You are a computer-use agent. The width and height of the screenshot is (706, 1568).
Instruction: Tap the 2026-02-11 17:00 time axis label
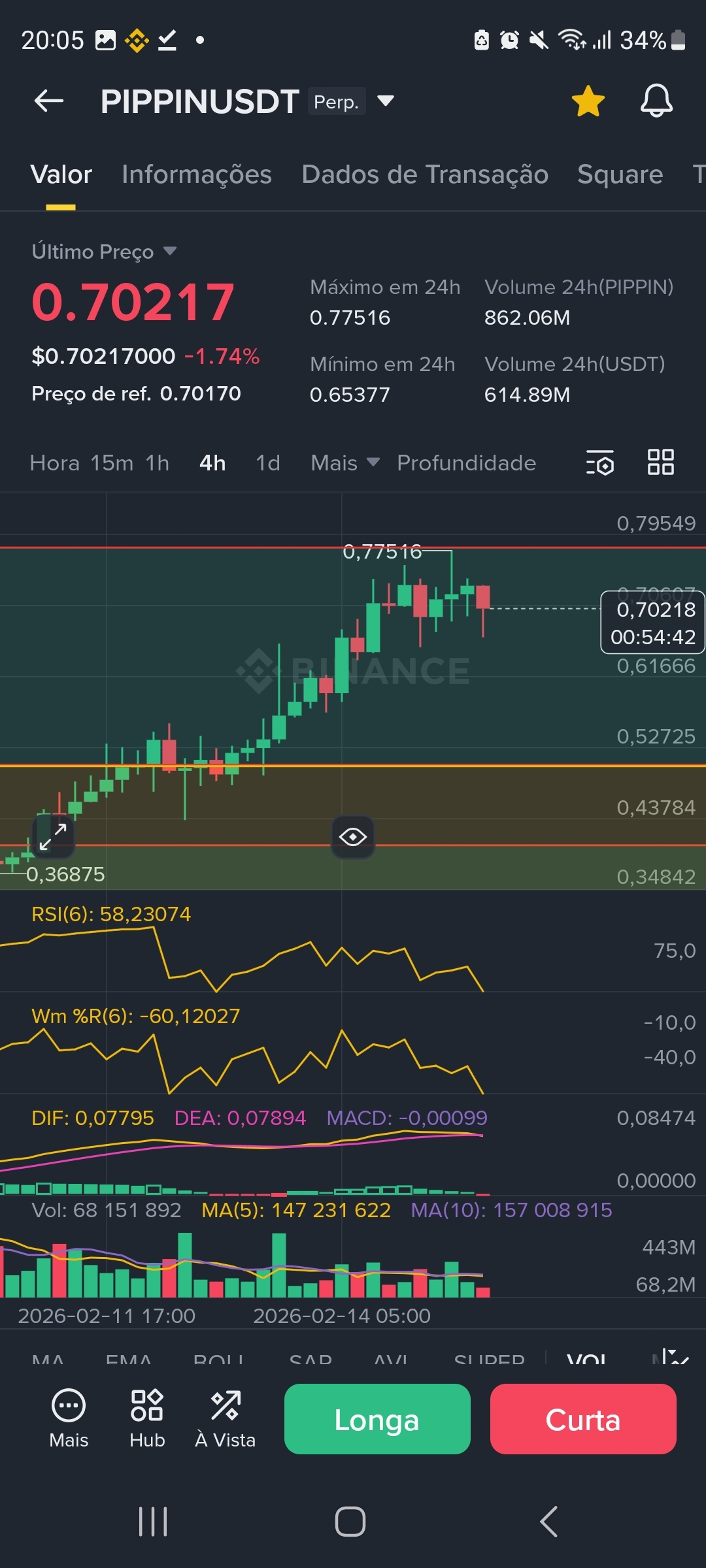[107, 1315]
